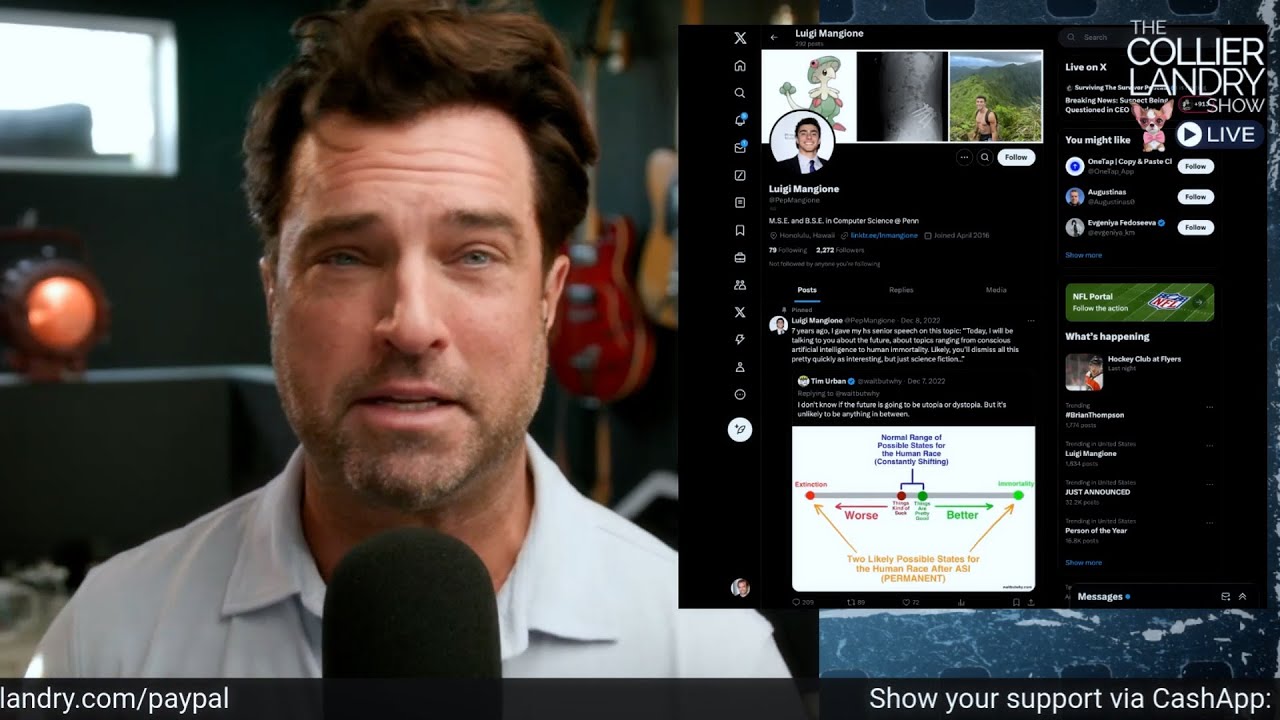1280x720 pixels.
Task: Click Show more under You might like
Action: (x=1083, y=255)
